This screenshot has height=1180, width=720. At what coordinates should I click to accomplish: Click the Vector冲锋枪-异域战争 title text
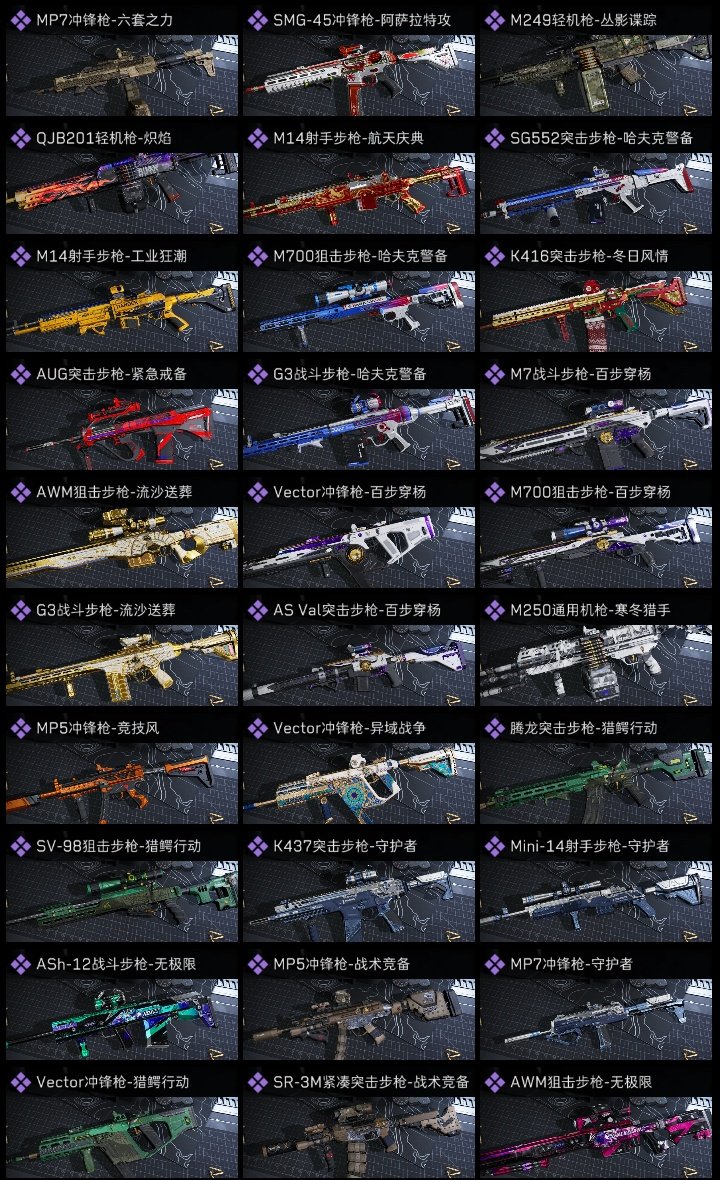click(349, 728)
